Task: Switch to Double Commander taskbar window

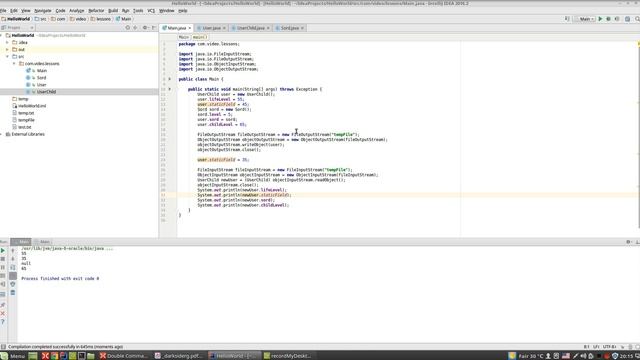Action: [124, 356]
